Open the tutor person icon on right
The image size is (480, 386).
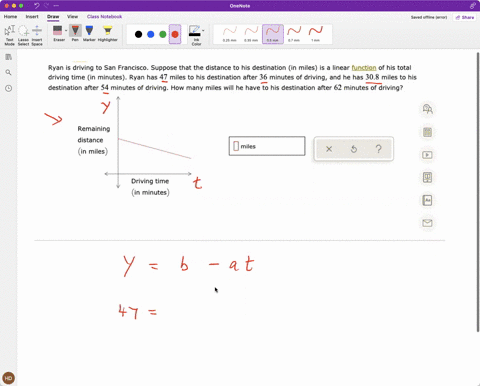[427, 109]
